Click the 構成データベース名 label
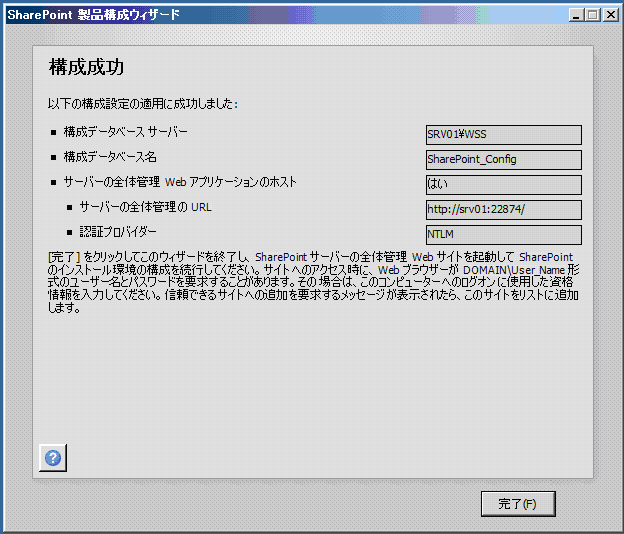This screenshot has width=624, height=534. point(110,157)
